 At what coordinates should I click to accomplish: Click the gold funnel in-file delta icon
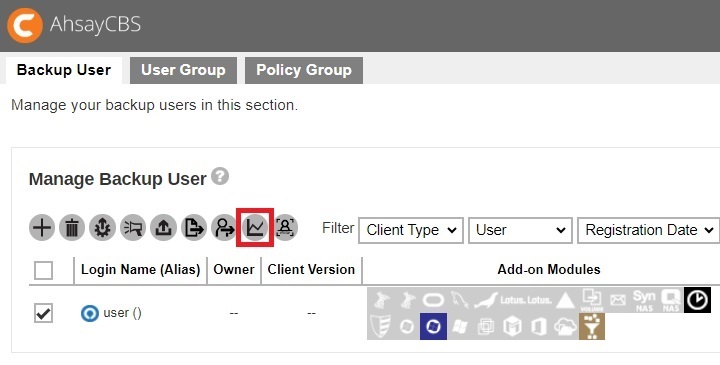coord(592,326)
